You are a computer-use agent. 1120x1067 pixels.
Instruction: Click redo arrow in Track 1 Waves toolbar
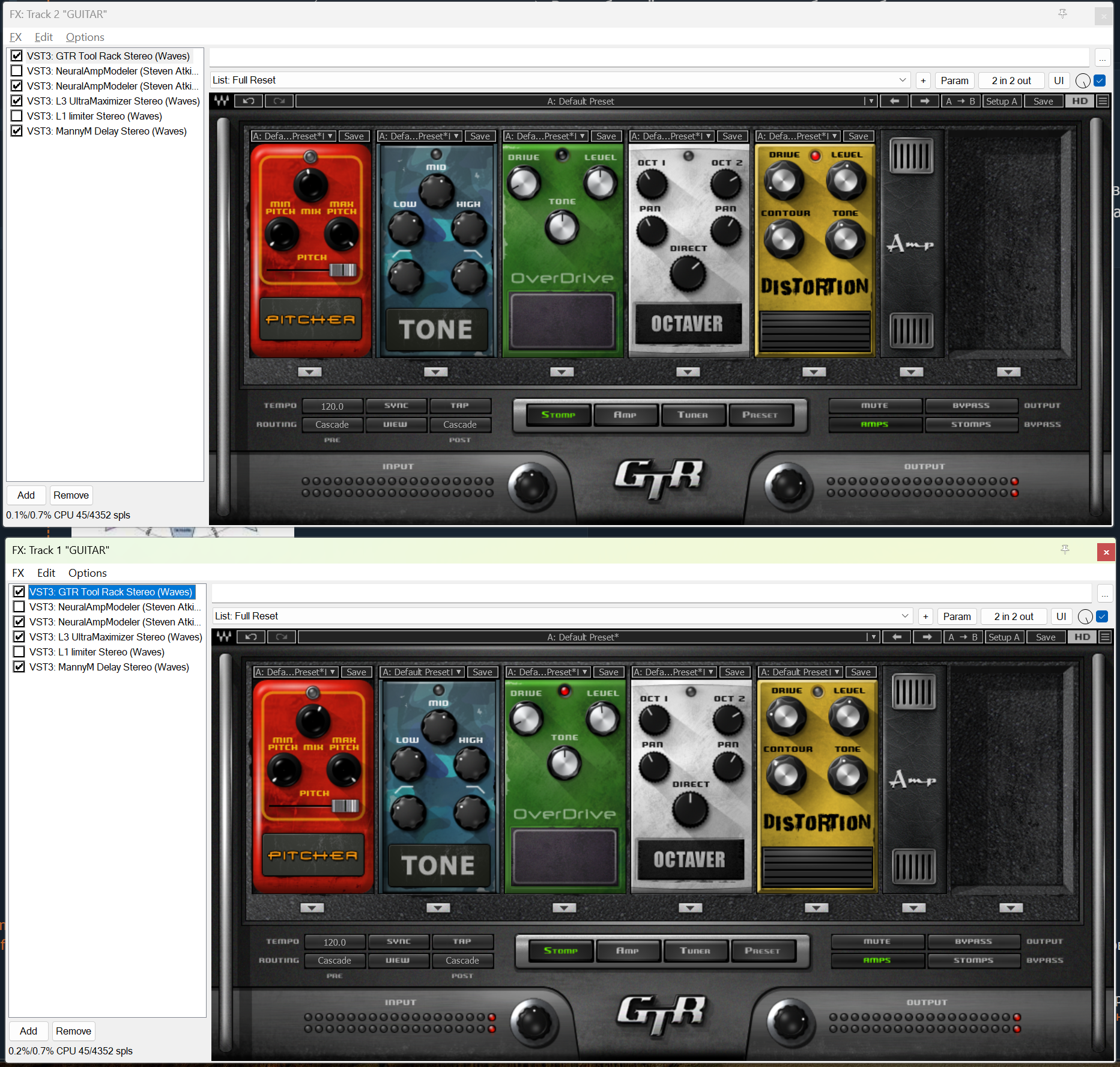tap(282, 637)
